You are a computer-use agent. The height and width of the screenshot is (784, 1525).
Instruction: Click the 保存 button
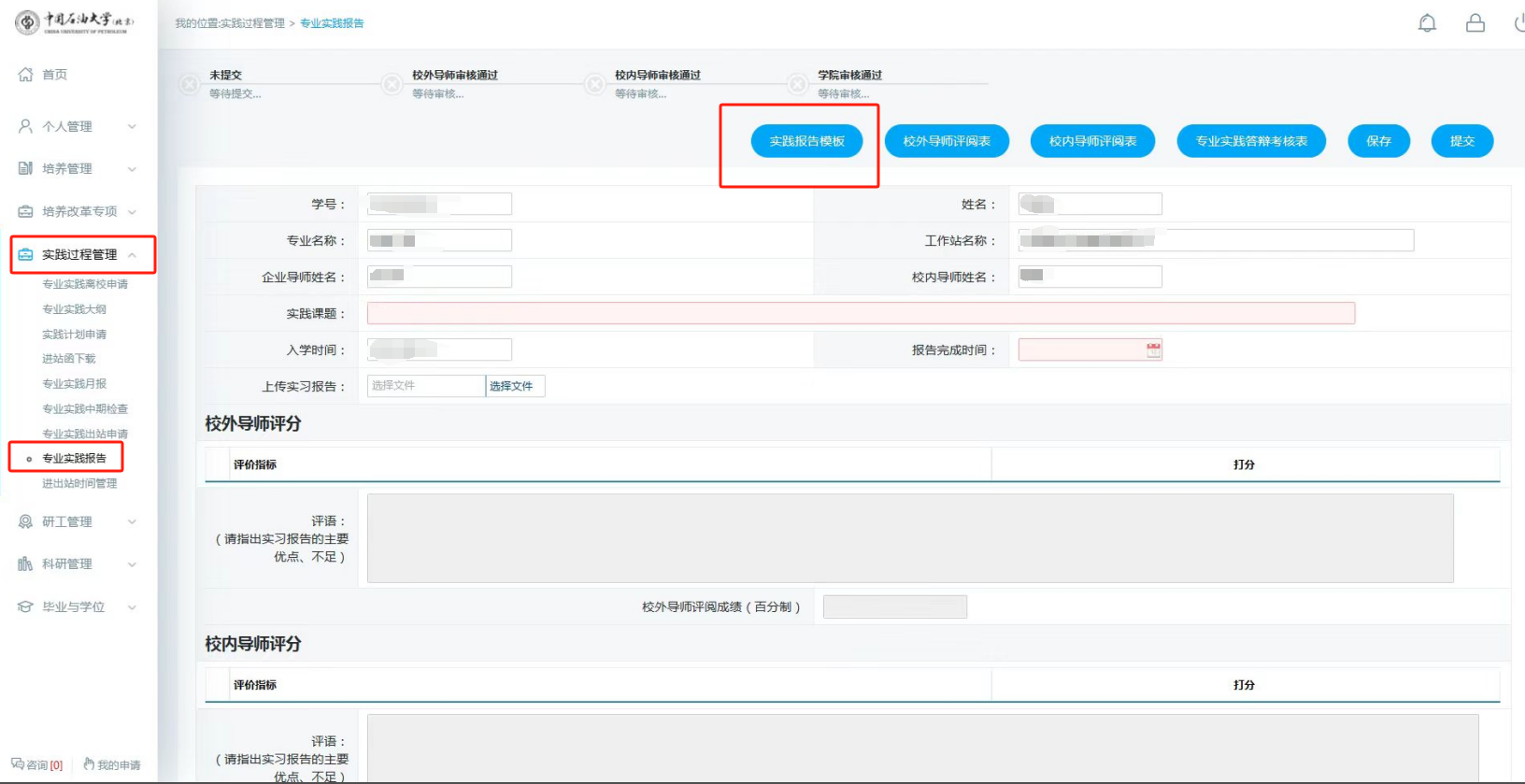[x=1378, y=141]
